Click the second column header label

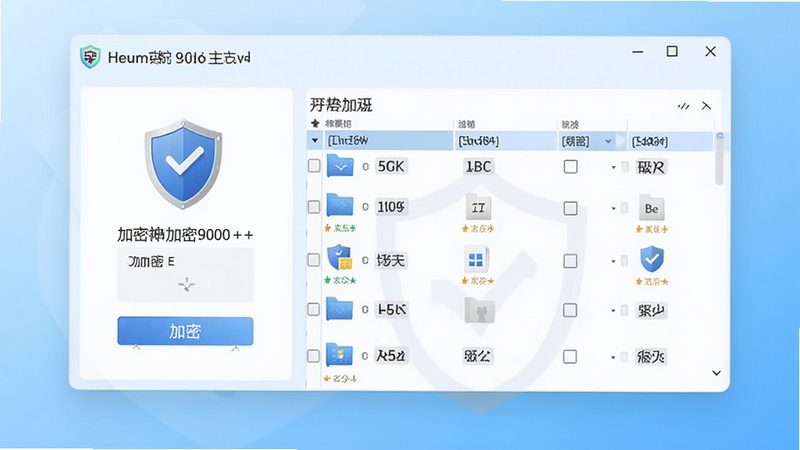(466, 124)
